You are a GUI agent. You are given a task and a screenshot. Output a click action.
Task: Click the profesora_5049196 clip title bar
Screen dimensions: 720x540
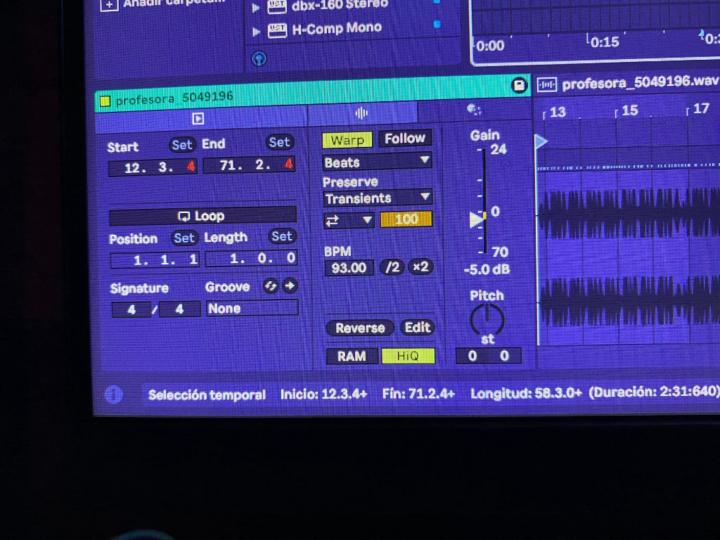click(312, 94)
